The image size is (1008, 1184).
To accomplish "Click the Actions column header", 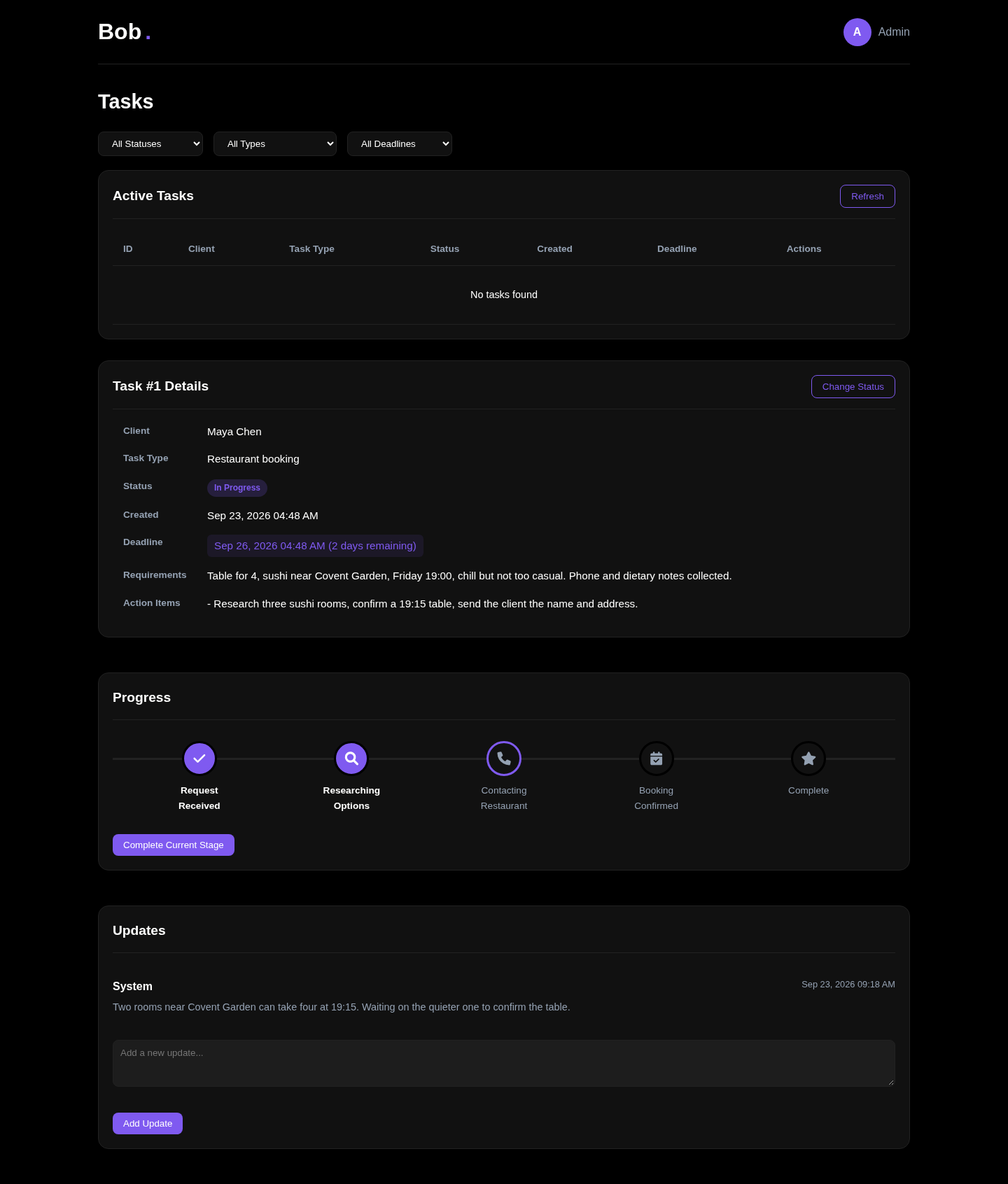I will click(x=804, y=249).
